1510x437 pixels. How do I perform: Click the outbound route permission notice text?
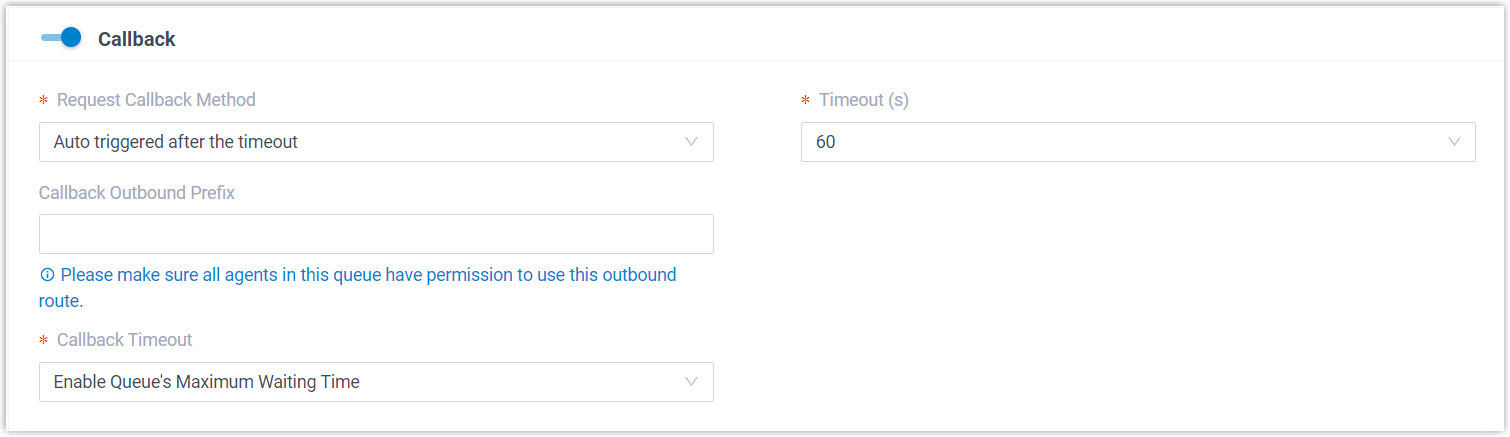coord(368,275)
